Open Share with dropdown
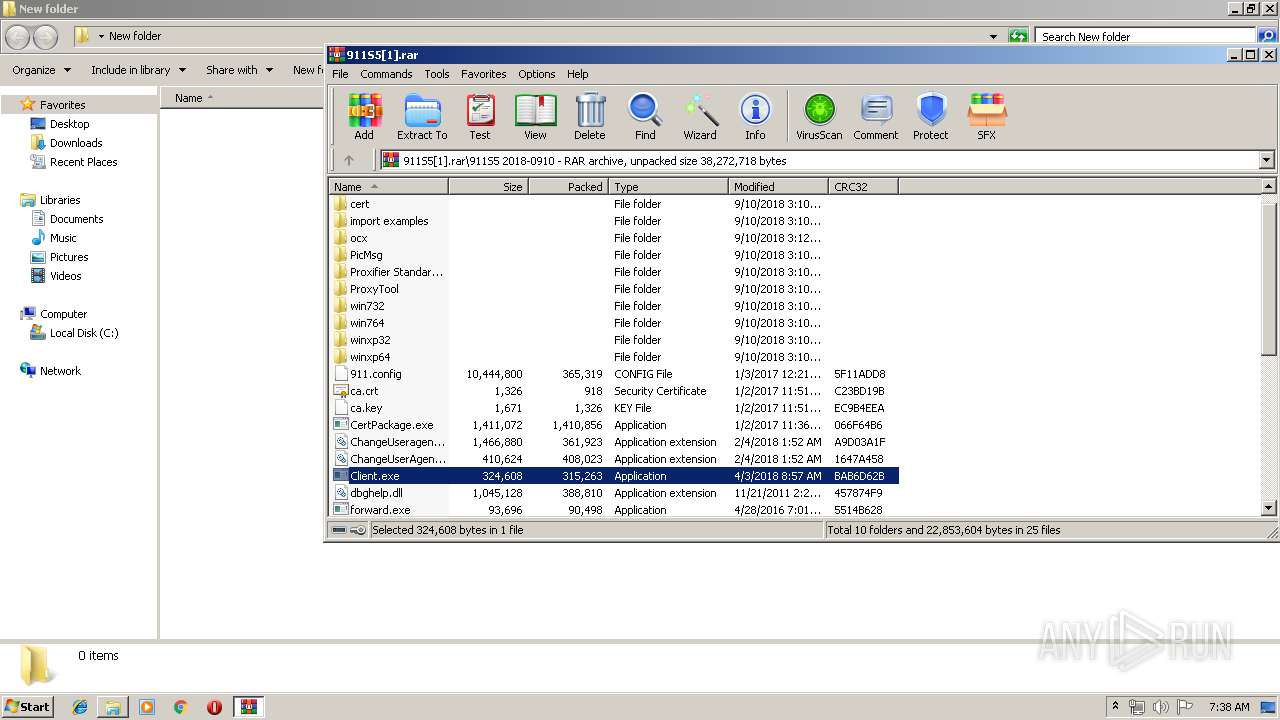This screenshot has height=720, width=1280. (239, 70)
